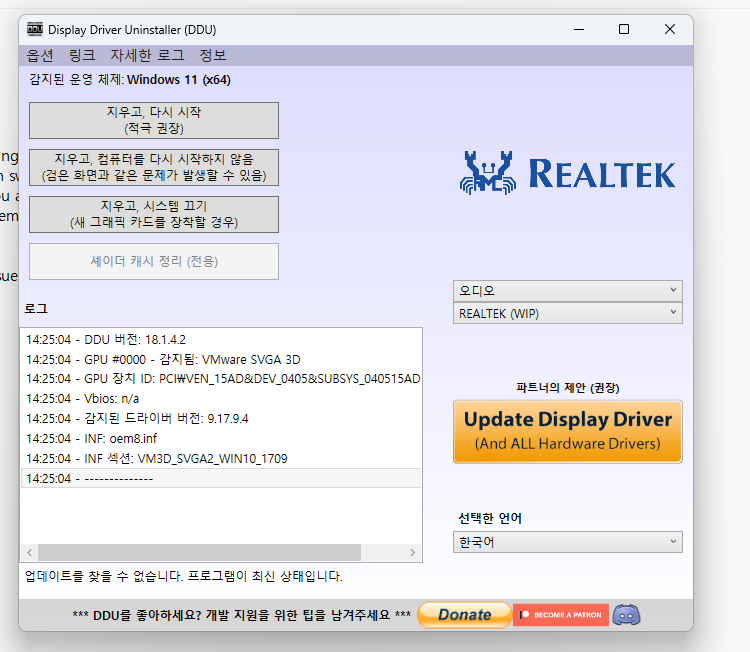Click the 선택한 언어 label
This screenshot has height=652, width=750.
(490, 518)
